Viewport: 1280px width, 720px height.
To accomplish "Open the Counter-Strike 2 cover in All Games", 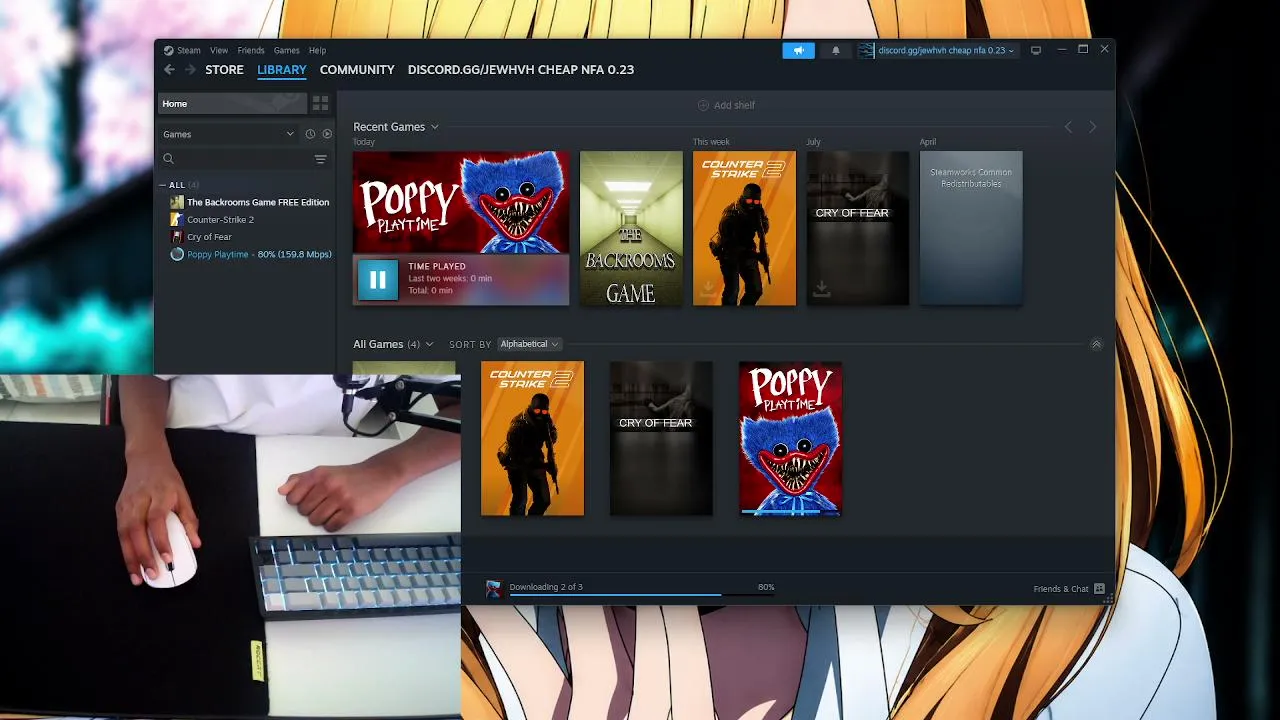I will 532,439.
